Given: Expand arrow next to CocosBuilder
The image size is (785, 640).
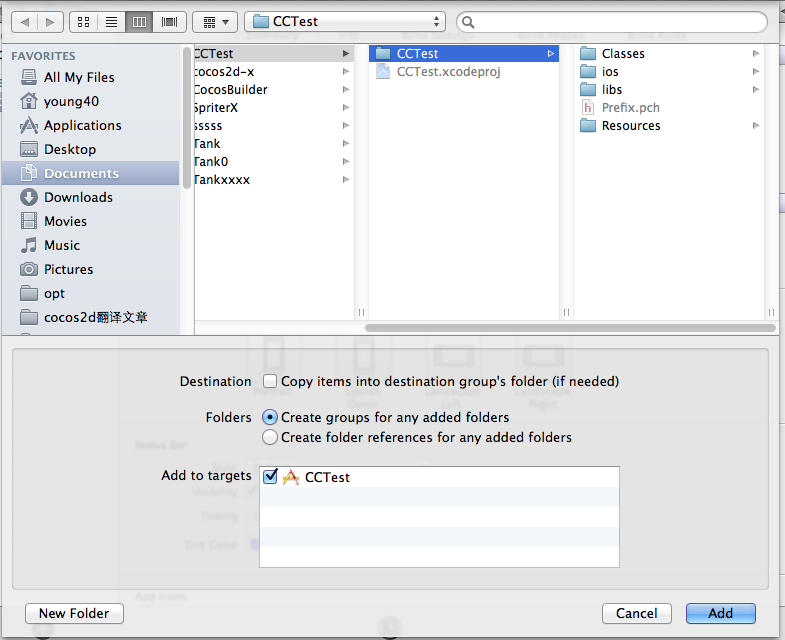Looking at the screenshot, I should [x=345, y=90].
